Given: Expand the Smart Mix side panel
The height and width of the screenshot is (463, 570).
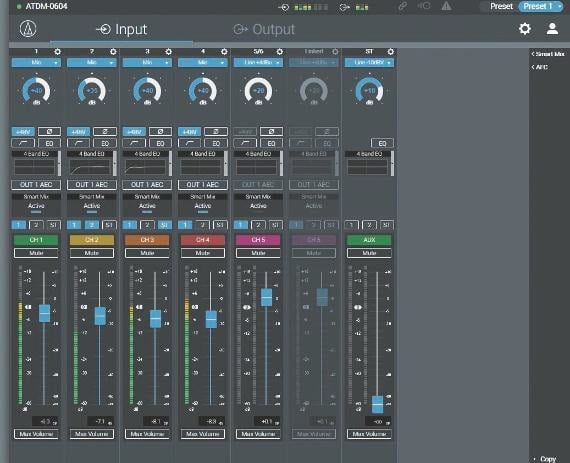Looking at the screenshot, I should (548, 54).
